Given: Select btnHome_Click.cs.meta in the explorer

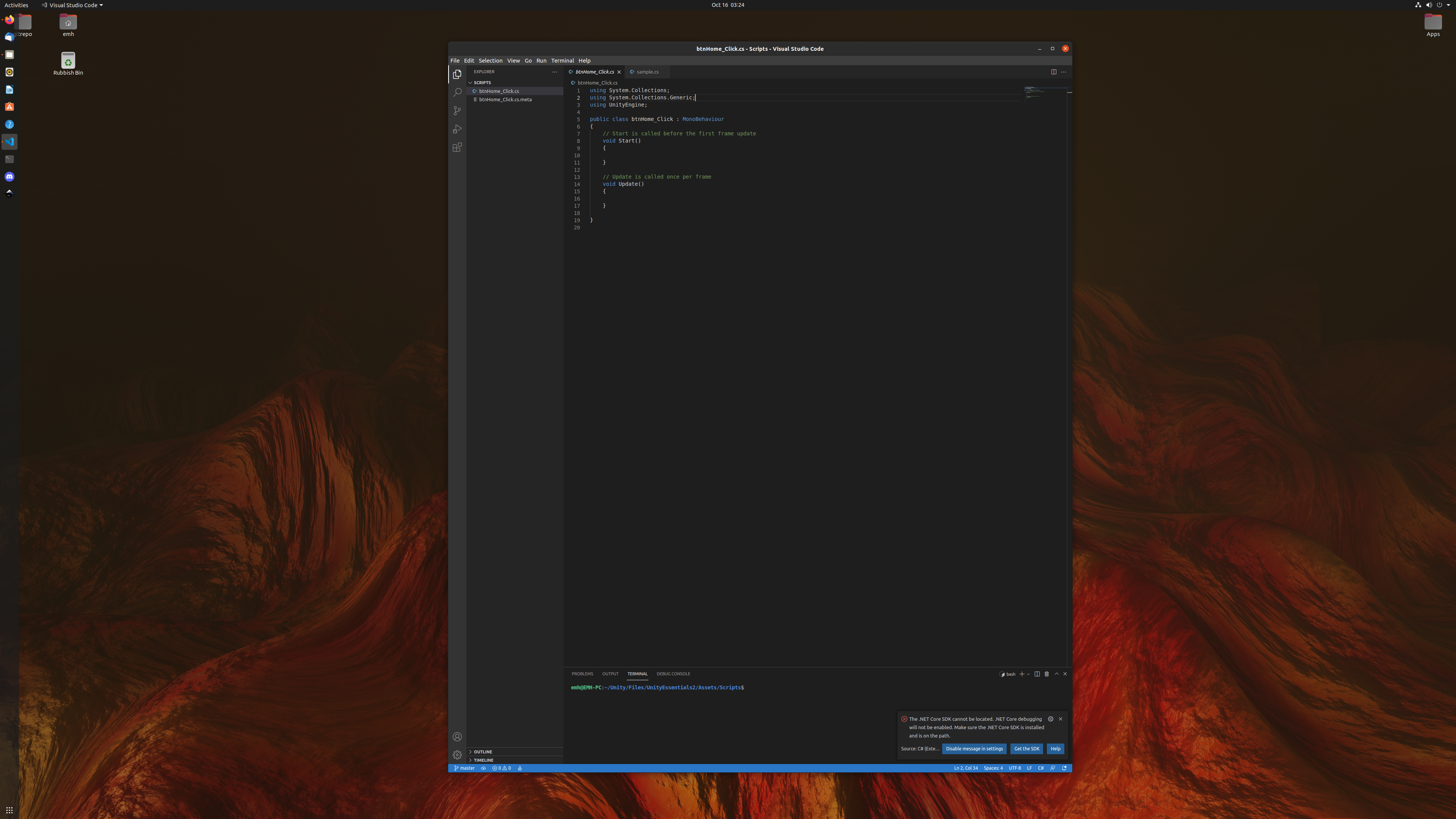Looking at the screenshot, I should (x=515, y=99).
